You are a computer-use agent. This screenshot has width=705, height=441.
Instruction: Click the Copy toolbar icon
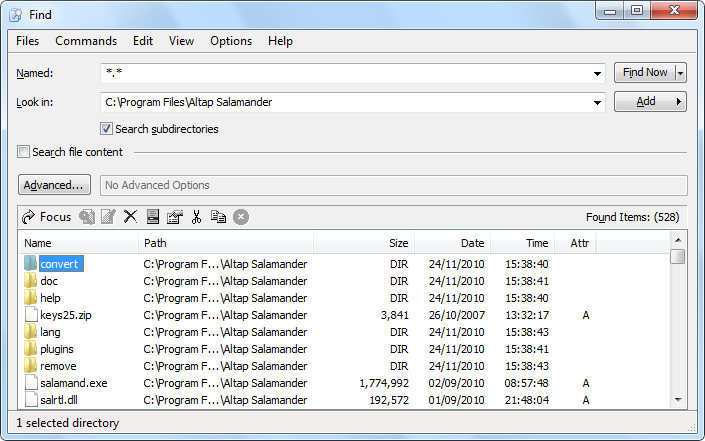coord(219,217)
